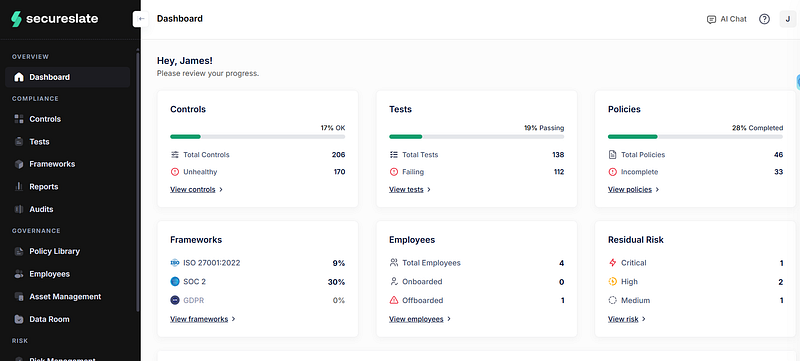This screenshot has width=800, height=361.
Task: Click the Frameworks cube icon in sidebar
Action: [x=19, y=164]
